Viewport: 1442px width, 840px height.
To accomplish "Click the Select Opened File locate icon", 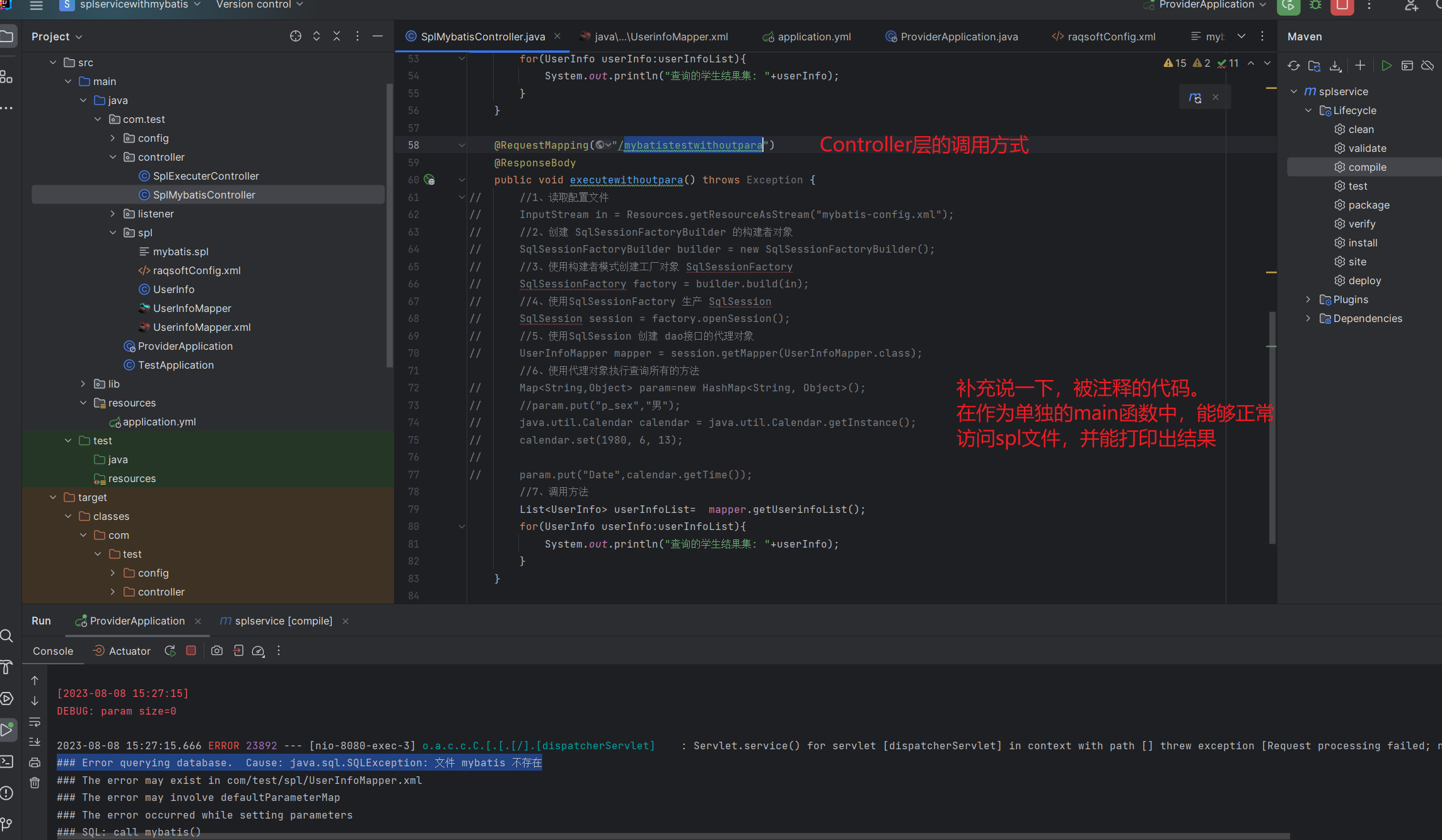I will [295, 36].
